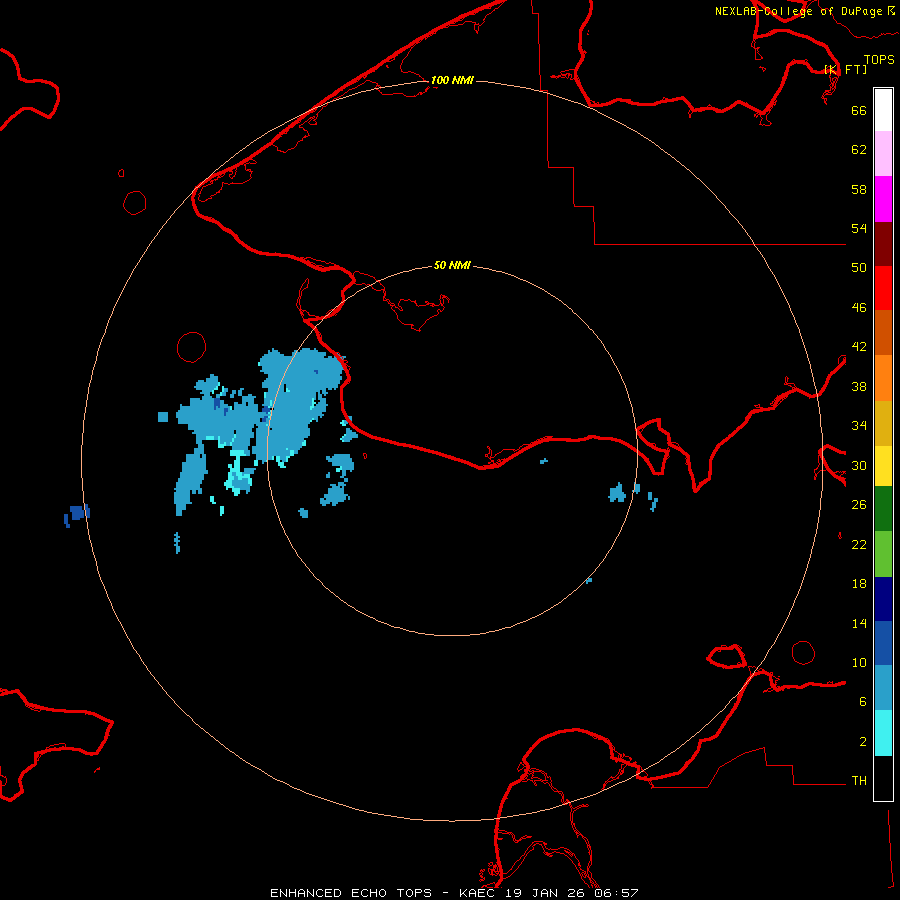Click the 06:57 timestamp in the caption
This screenshot has height=900, width=900.
pyautogui.click(x=616, y=893)
